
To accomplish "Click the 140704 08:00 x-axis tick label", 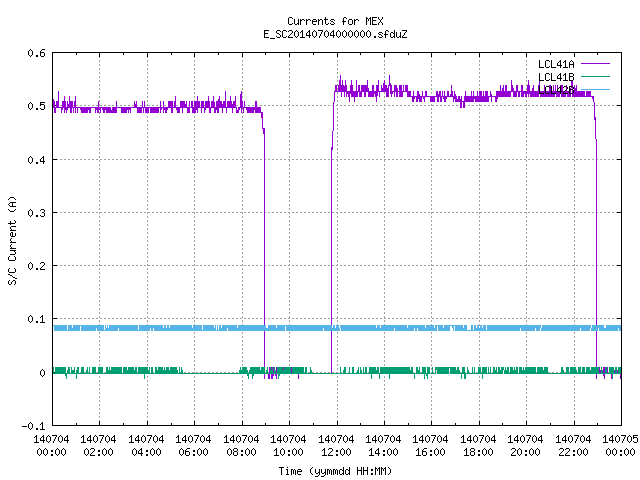I will 241,445.
